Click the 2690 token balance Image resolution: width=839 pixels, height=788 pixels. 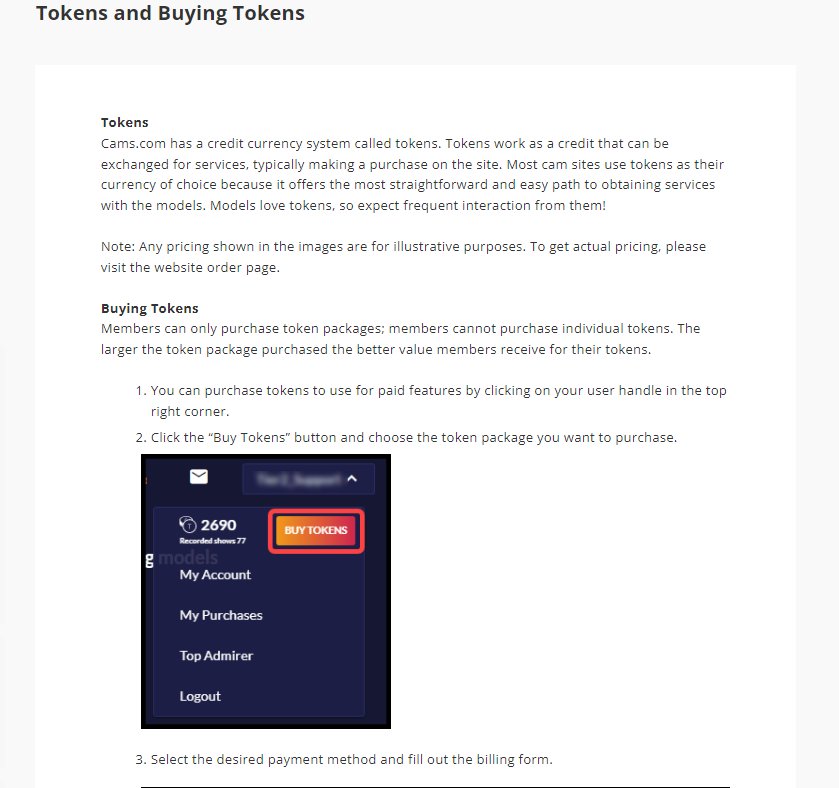218,525
